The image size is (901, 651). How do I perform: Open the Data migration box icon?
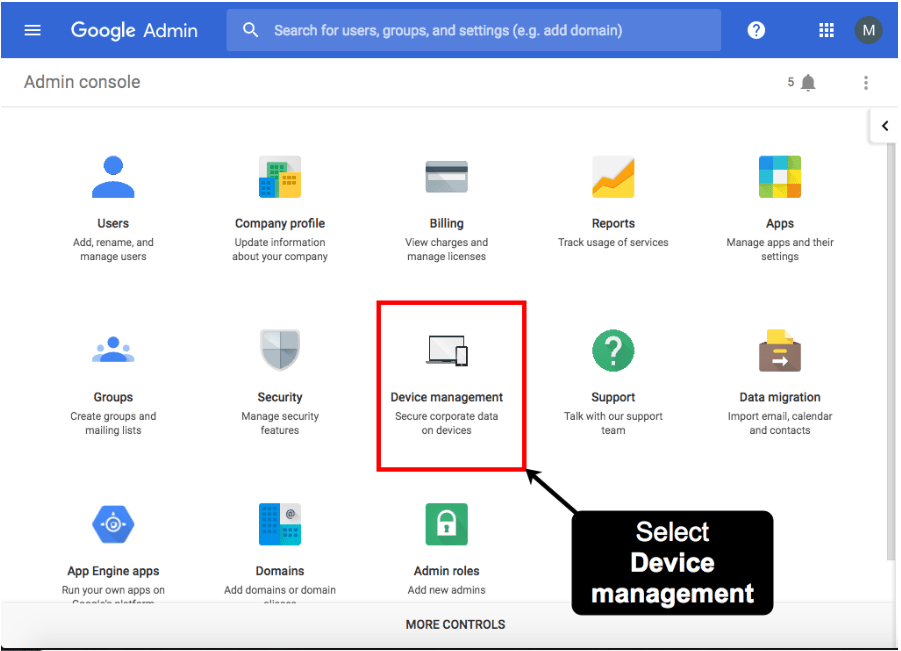(x=780, y=350)
